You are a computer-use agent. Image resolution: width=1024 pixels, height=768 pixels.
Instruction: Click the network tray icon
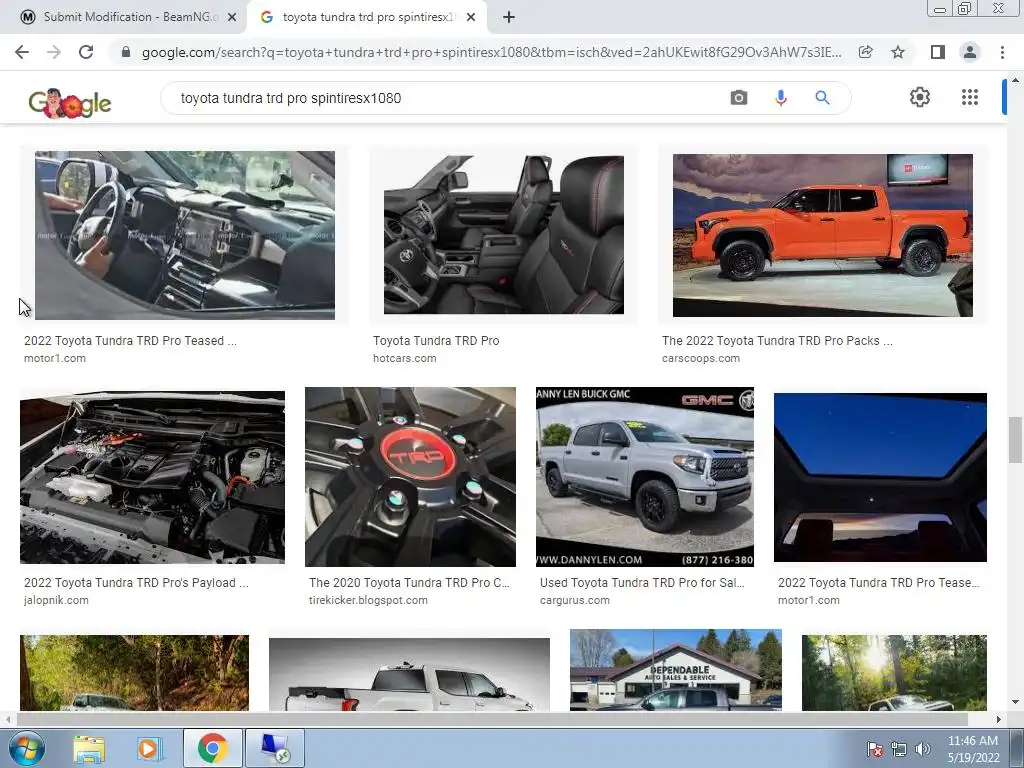[899, 749]
